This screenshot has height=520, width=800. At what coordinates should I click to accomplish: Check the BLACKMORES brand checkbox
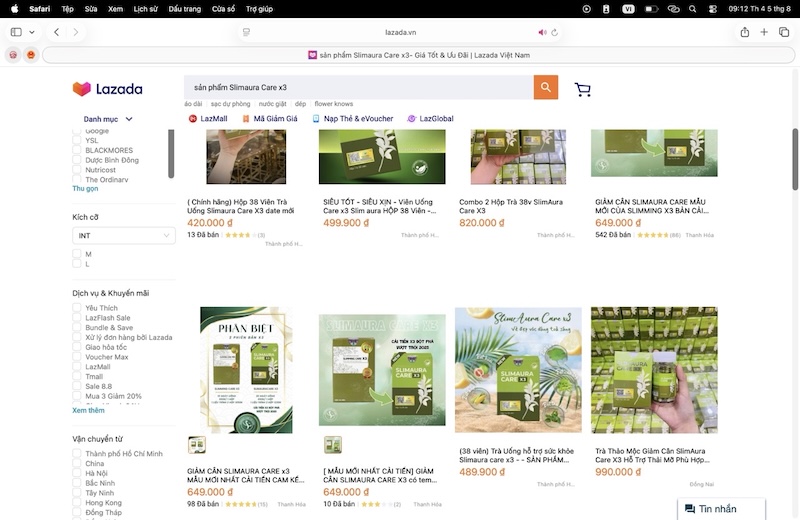click(x=77, y=150)
